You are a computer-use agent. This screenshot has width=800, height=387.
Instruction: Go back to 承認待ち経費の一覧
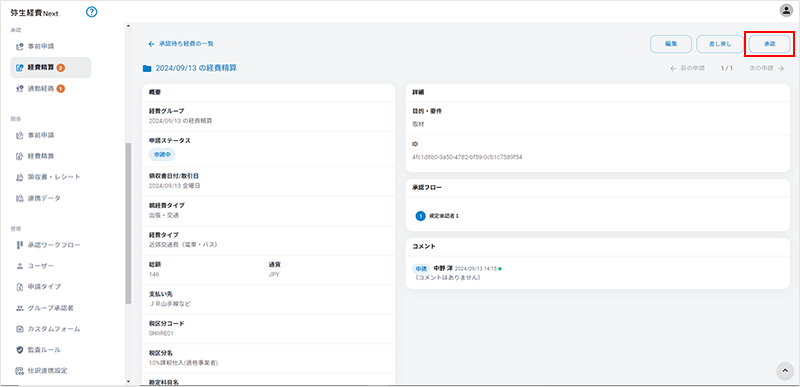181,44
